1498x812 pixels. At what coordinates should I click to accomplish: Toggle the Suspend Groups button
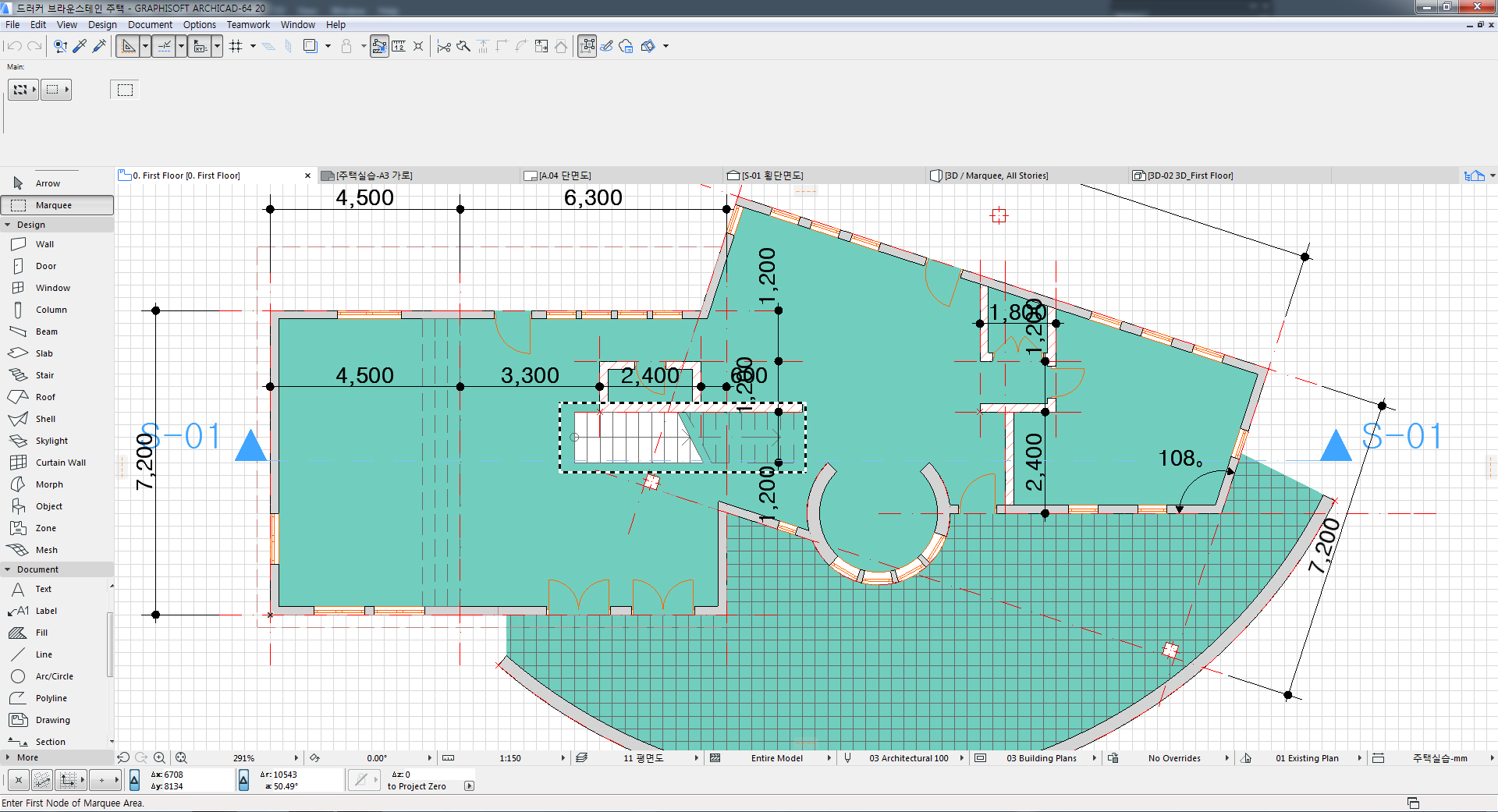tap(587, 46)
